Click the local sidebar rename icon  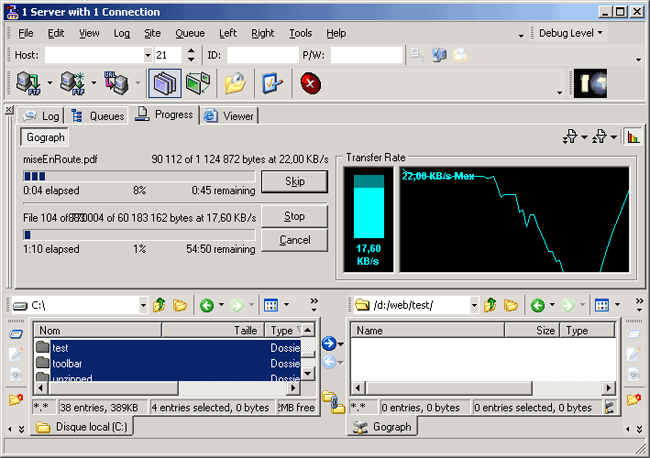coord(16,334)
